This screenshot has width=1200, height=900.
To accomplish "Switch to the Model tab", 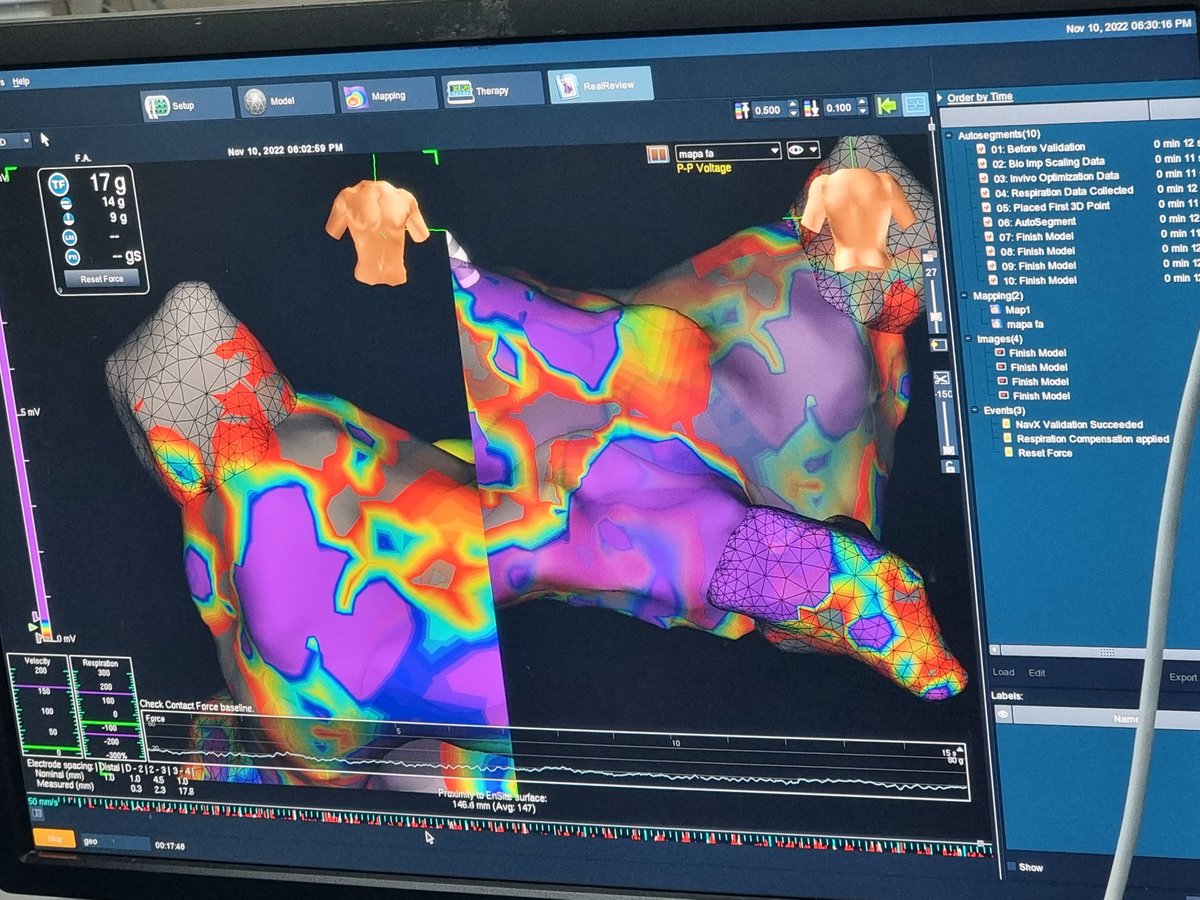I will point(285,99).
